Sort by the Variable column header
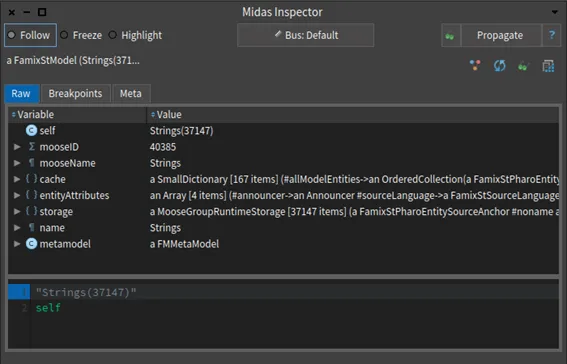567x364 pixels. [x=77, y=115]
